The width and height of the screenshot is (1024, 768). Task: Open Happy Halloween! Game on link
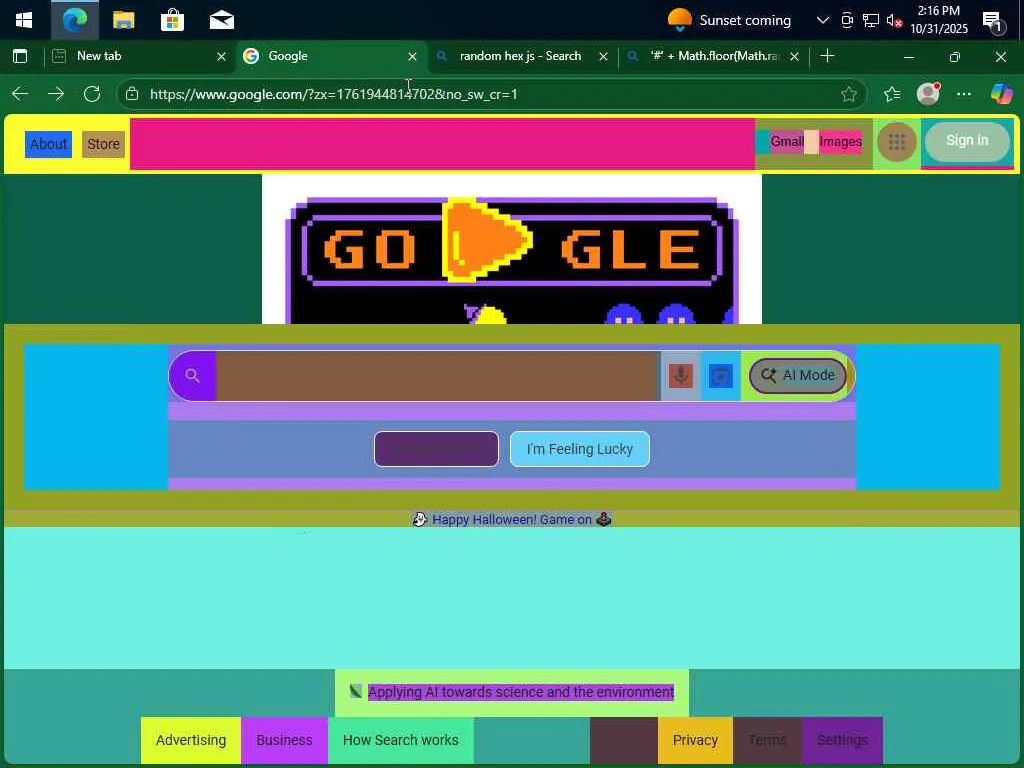tap(512, 520)
